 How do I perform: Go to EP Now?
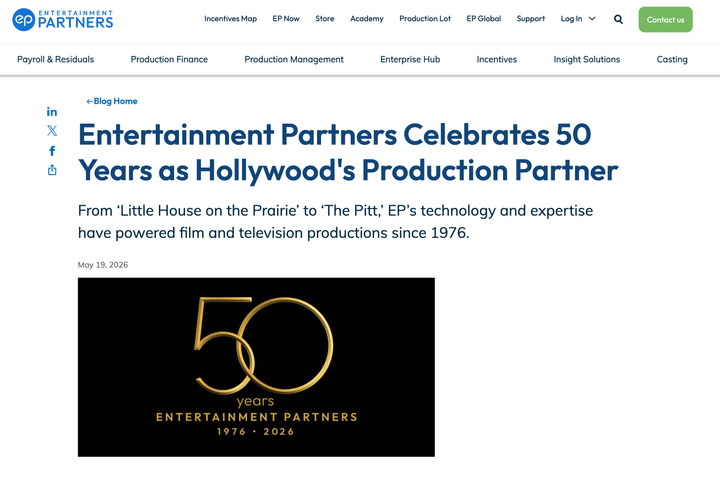(x=286, y=18)
